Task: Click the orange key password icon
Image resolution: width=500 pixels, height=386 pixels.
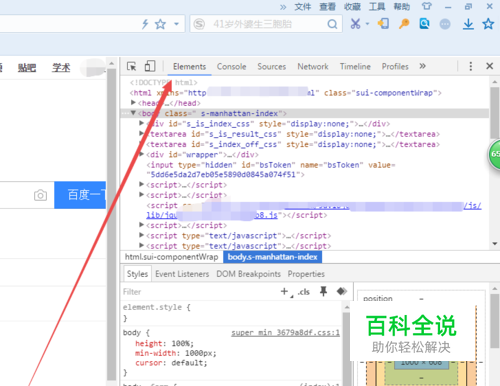Action: [404, 24]
